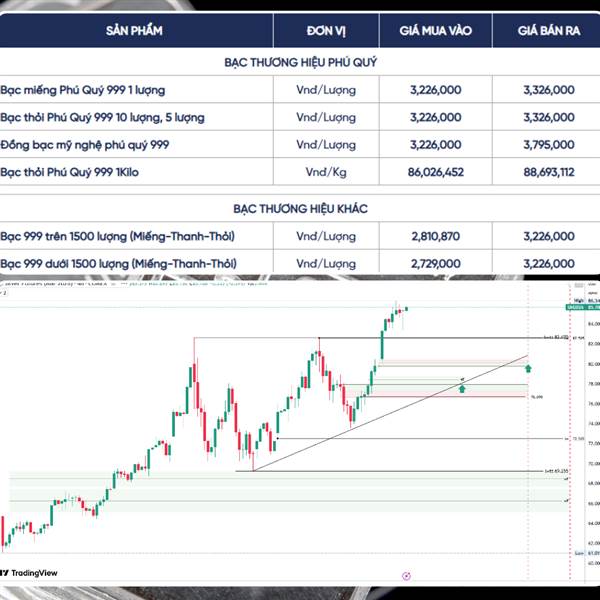Click the sell price 88,693,112
The width and height of the screenshot is (600, 600).
tap(549, 172)
